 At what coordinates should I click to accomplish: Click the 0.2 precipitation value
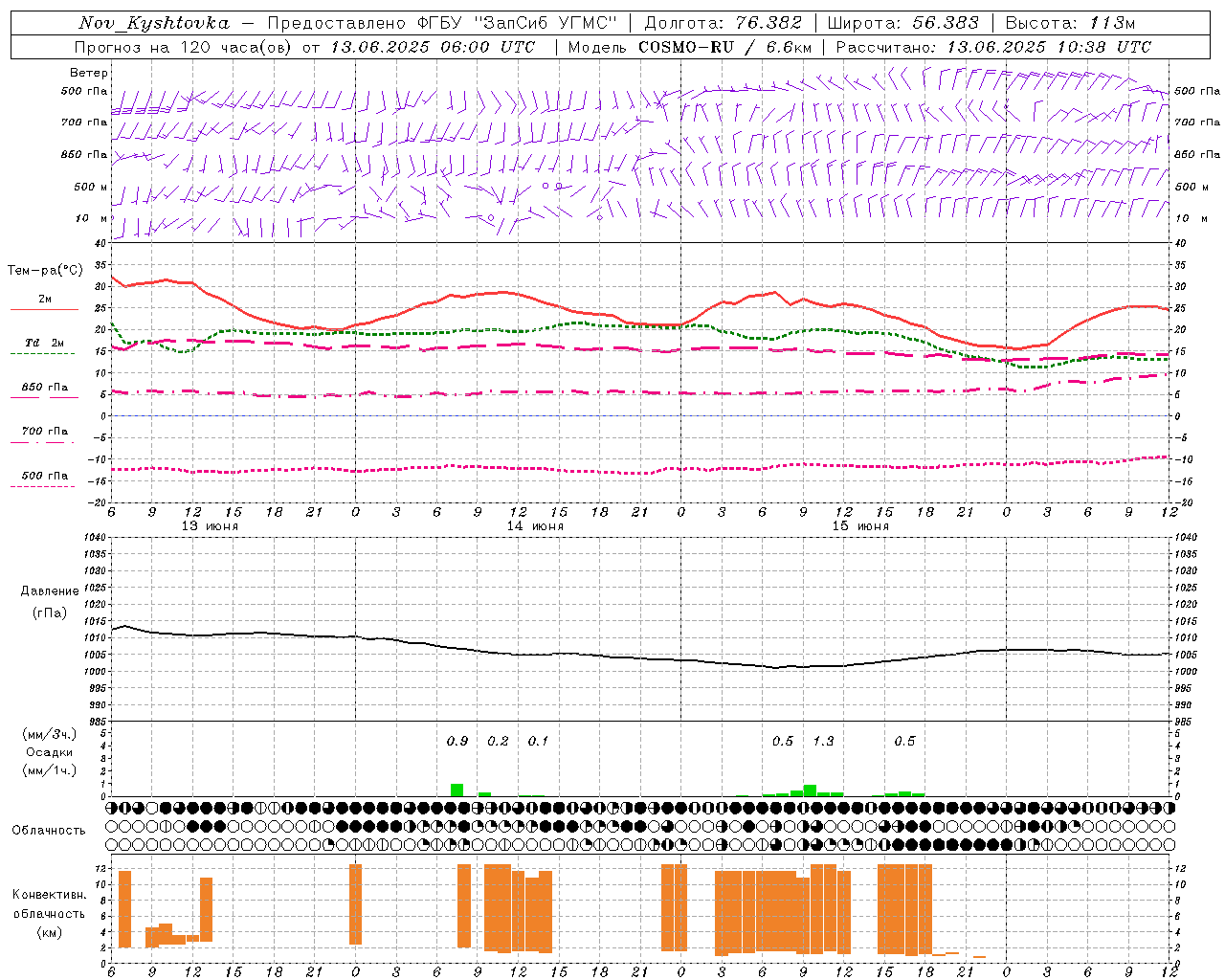(498, 742)
